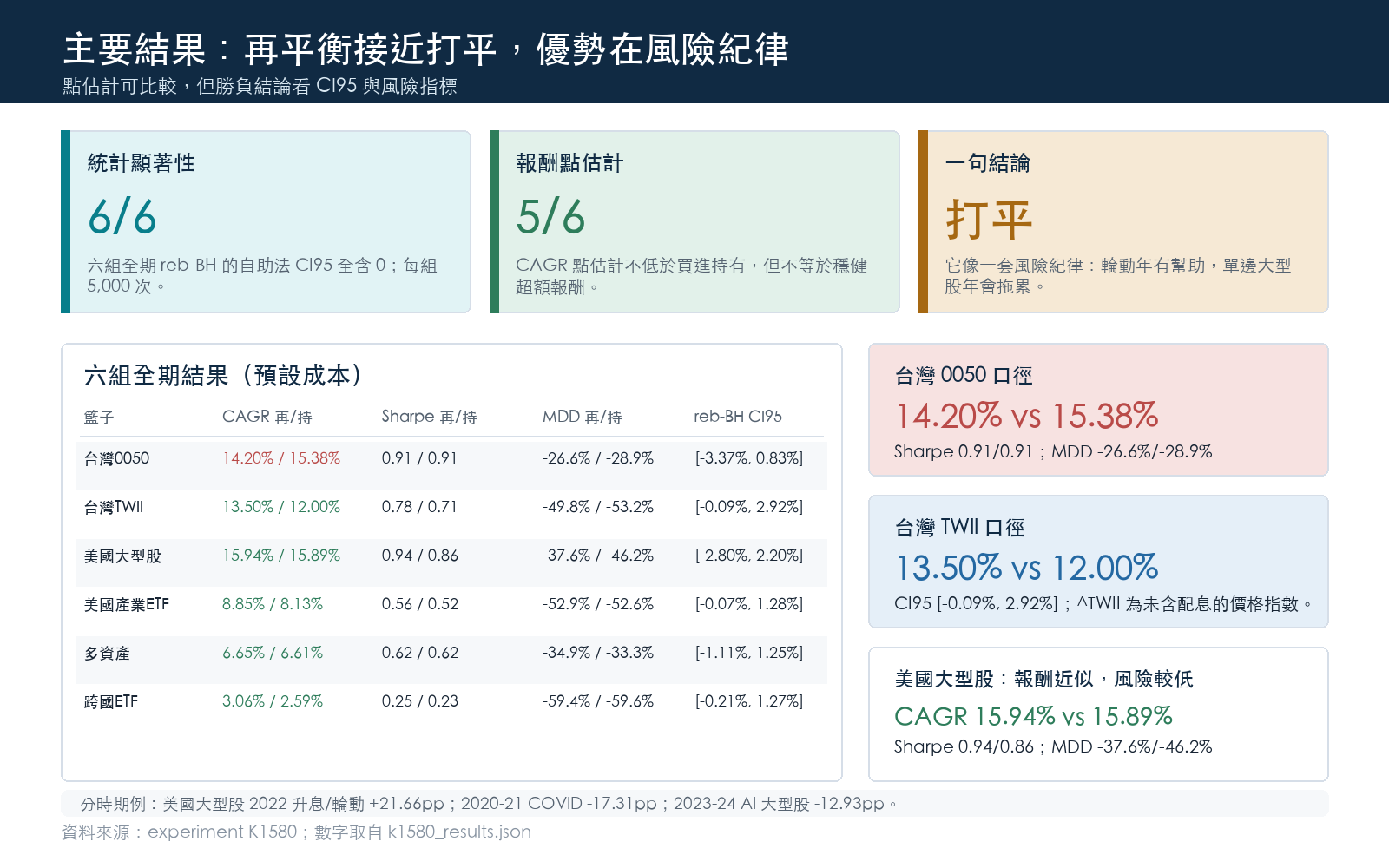Click the table cell 15.94% / 15.89%
Viewport: 1389px width, 868px height.
point(281,556)
